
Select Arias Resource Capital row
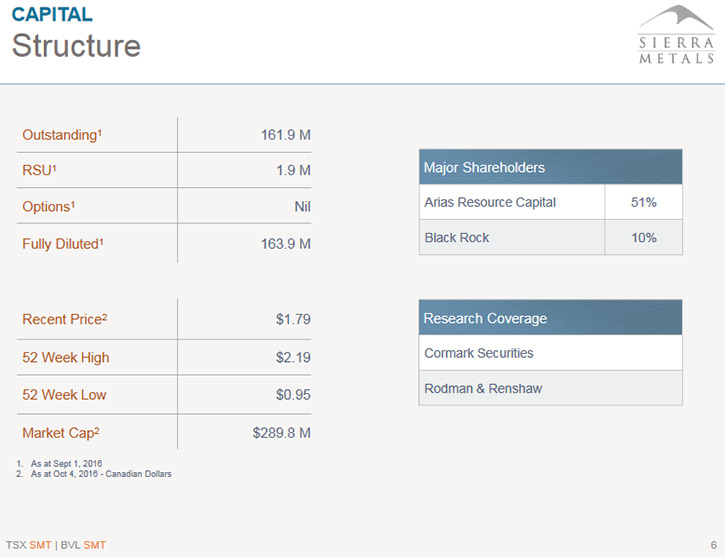(x=550, y=202)
